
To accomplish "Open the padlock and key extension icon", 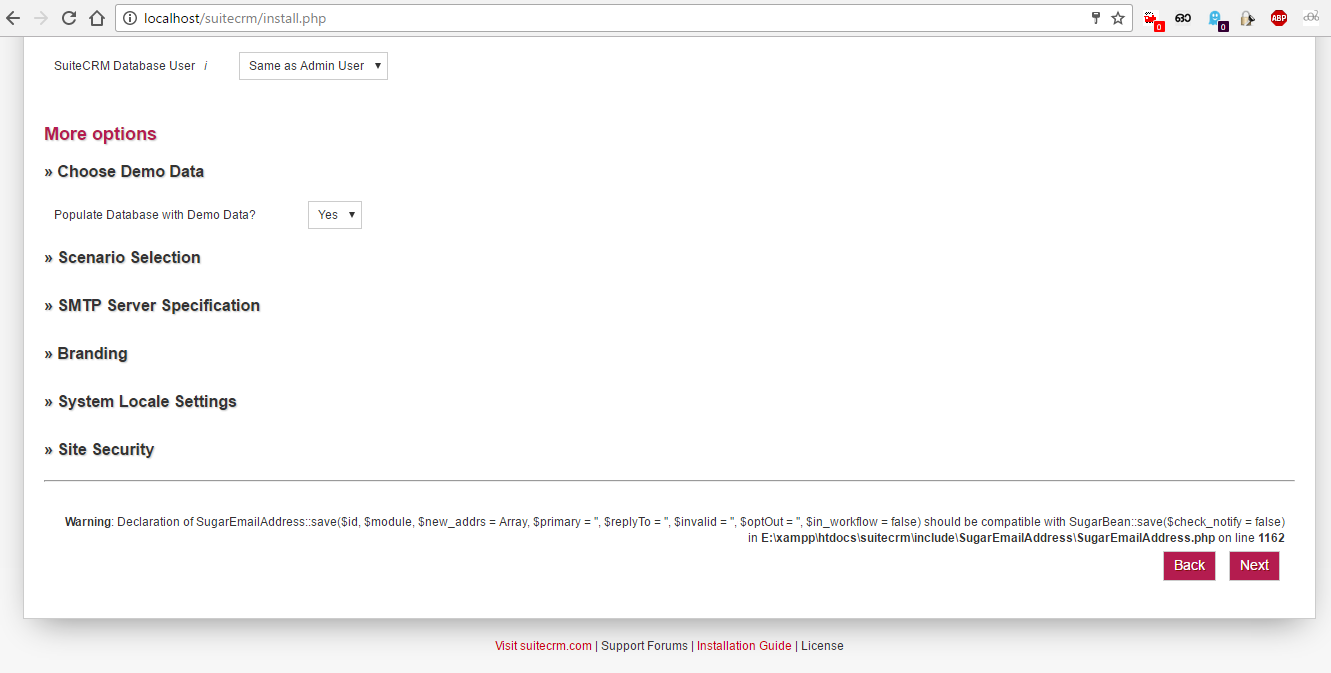I will tap(1247, 18).
